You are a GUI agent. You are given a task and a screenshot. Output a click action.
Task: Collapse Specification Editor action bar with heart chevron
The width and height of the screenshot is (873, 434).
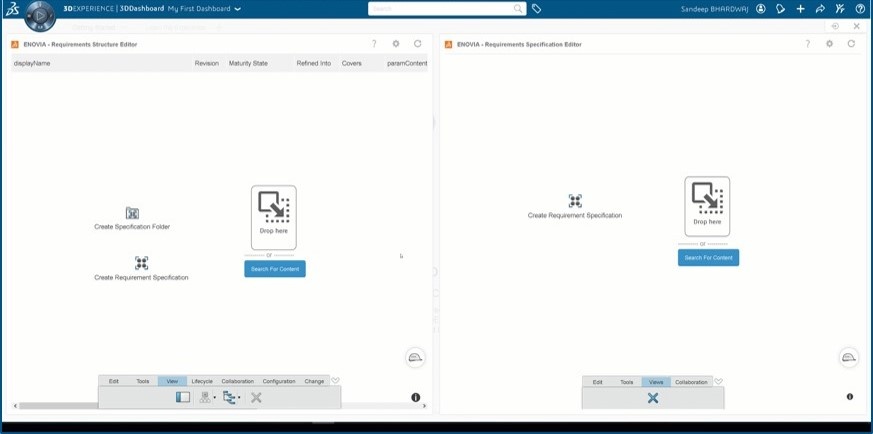coord(718,382)
